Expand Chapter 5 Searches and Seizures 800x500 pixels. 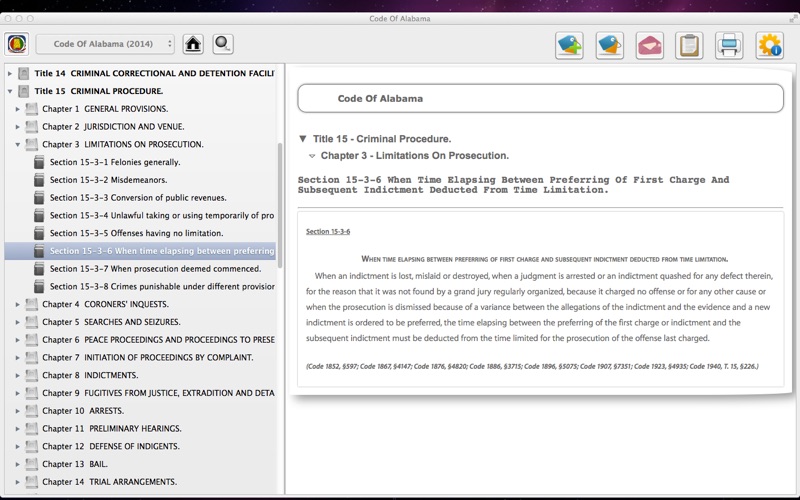(x=17, y=322)
